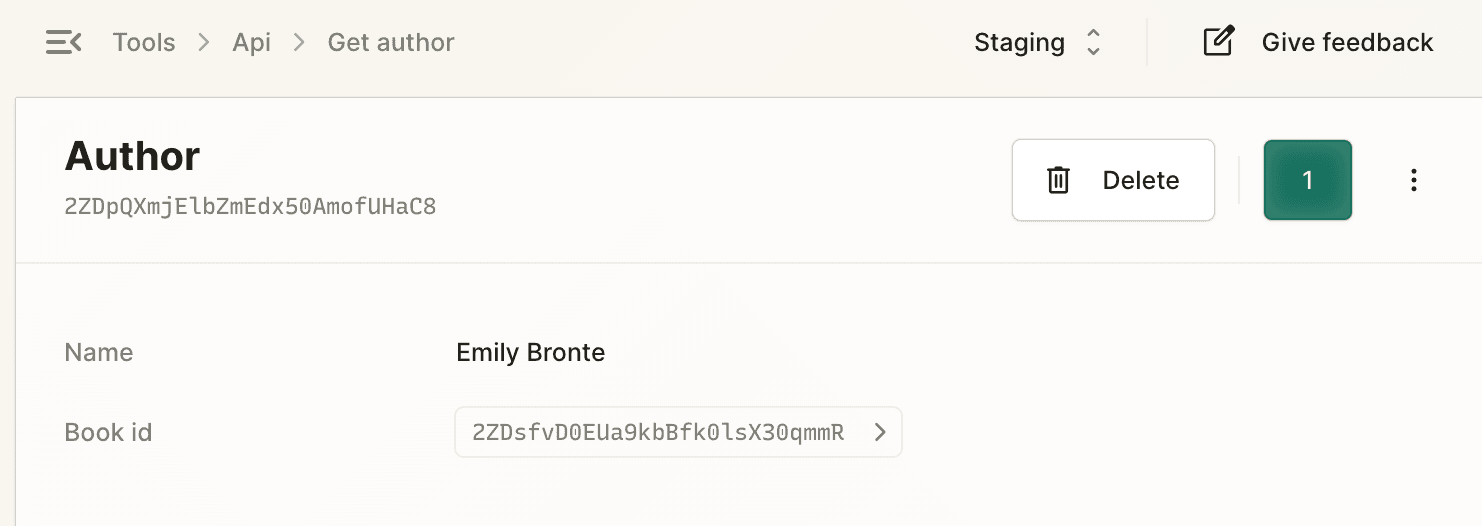1482x526 pixels.
Task: Click the arrow on the Book id chip
Action: click(880, 432)
